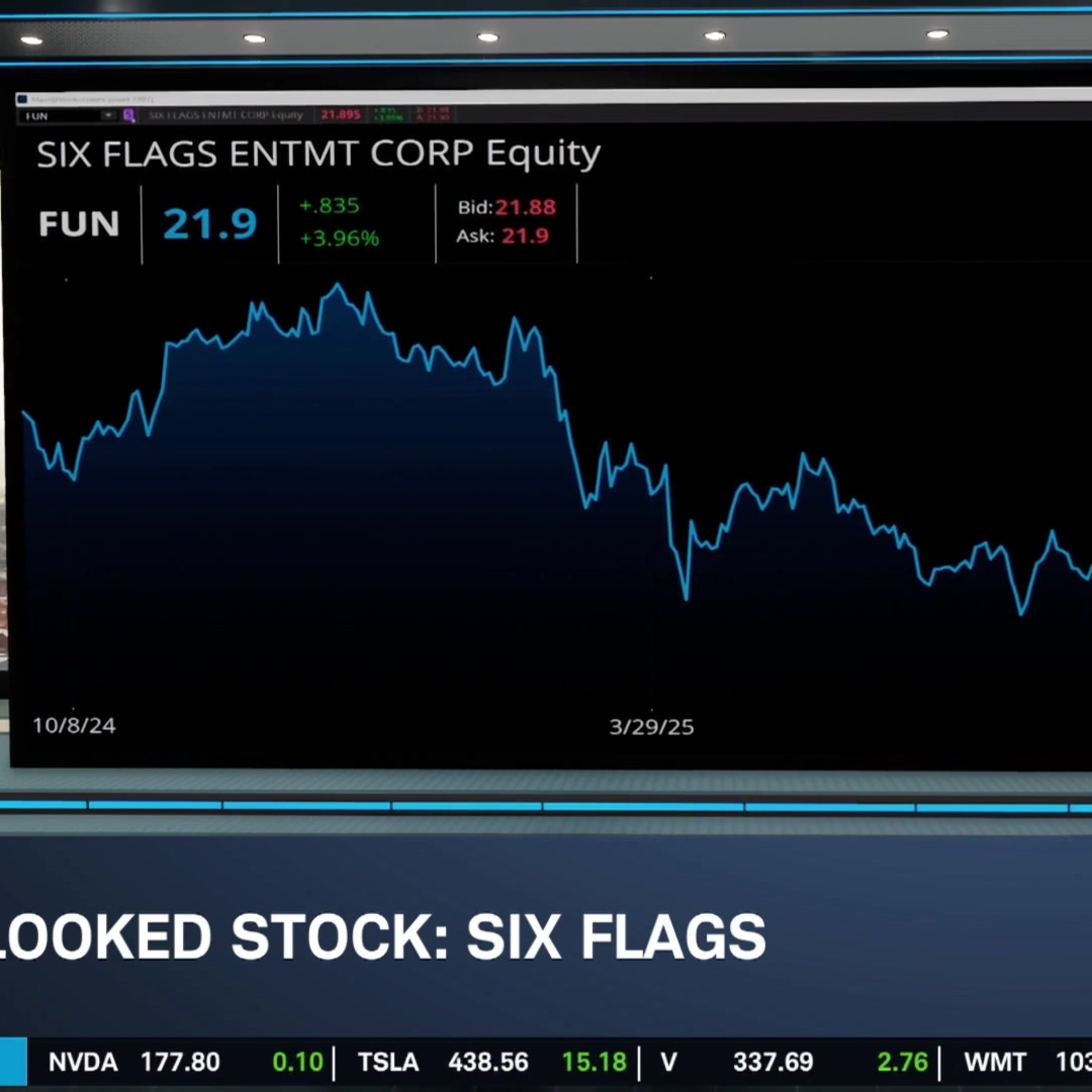The width and height of the screenshot is (1092, 1092).
Task: Click TSLA symbol in bottom ticker
Action: (x=388, y=1062)
